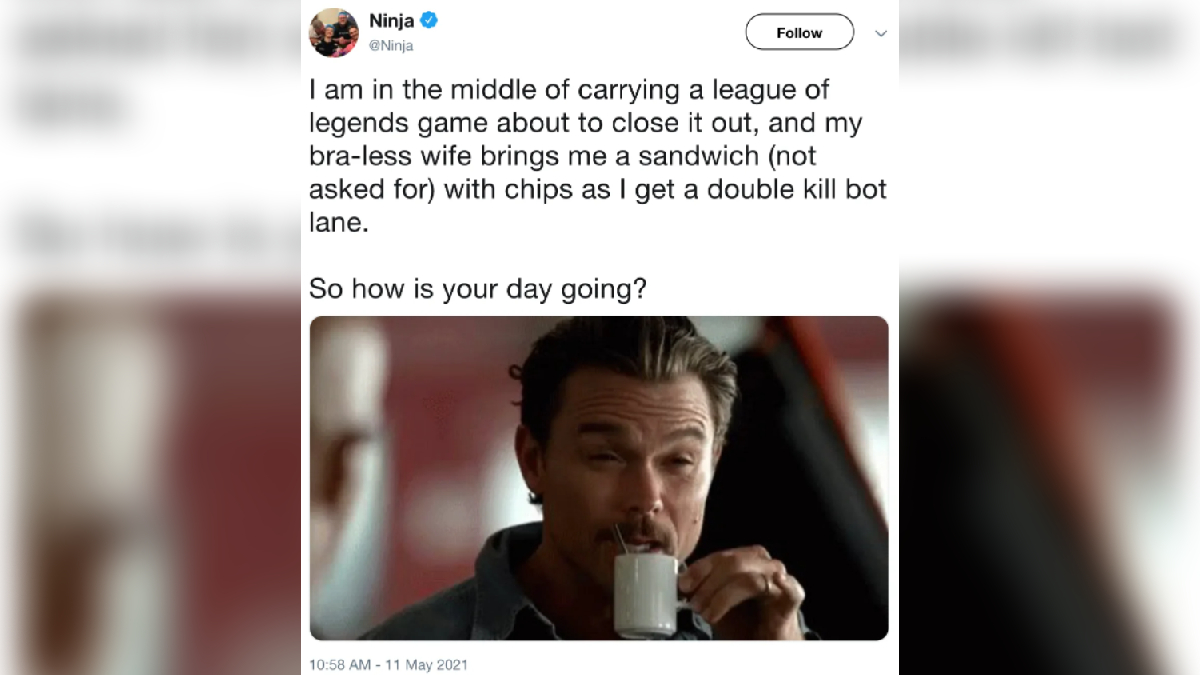The width and height of the screenshot is (1200, 675).
Task: Click Follow to subscribe to Ninja's tweets
Action: click(x=798, y=32)
